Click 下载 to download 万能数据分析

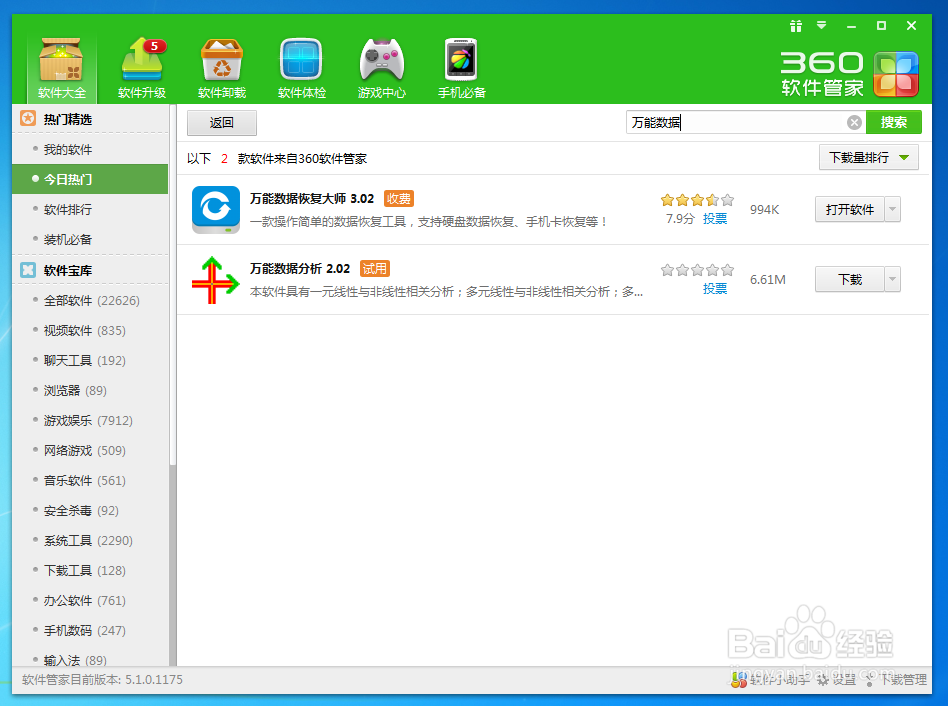[849, 279]
